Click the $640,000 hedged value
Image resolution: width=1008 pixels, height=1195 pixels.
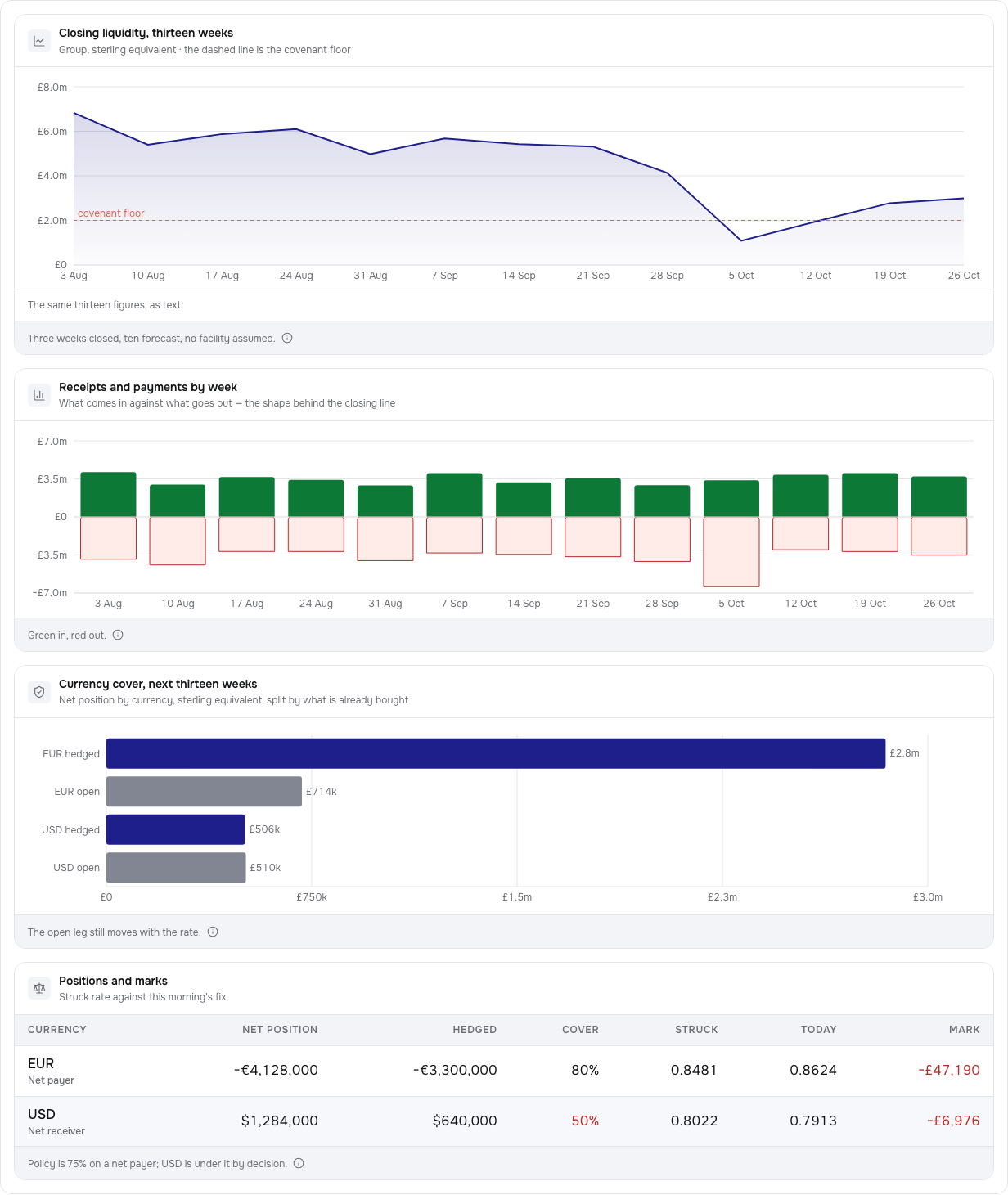pos(465,1121)
